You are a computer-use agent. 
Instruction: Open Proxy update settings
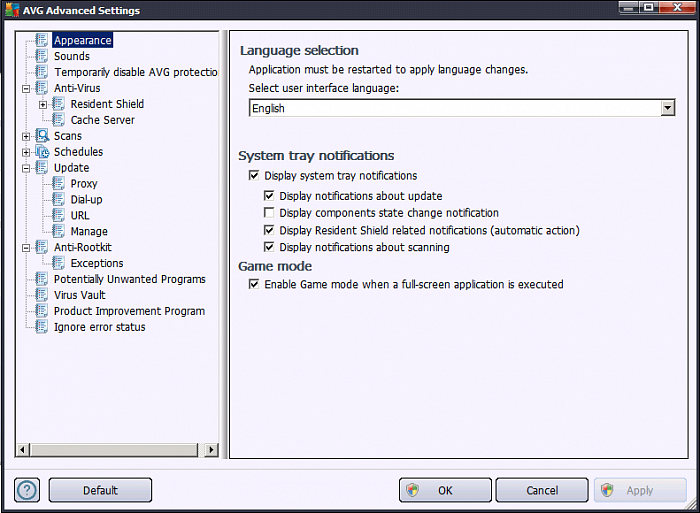click(84, 184)
